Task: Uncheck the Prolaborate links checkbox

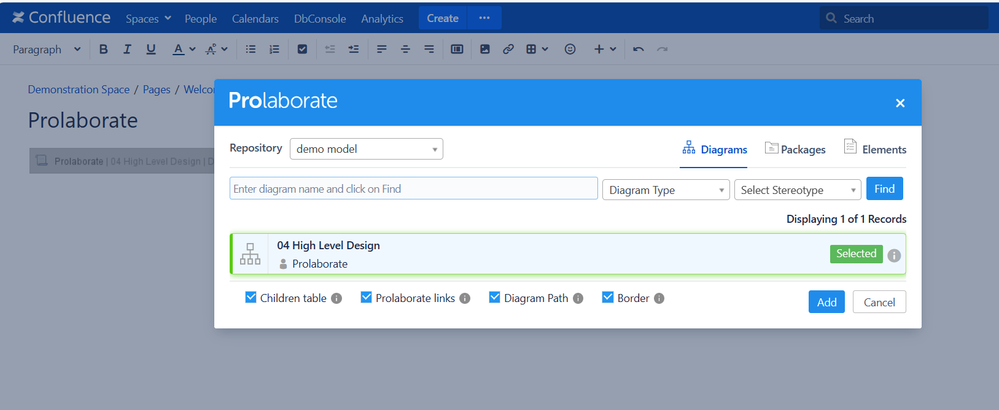Action: [366, 297]
